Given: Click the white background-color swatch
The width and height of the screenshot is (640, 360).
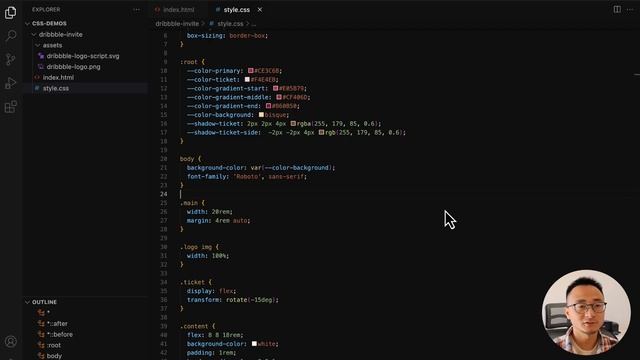Looking at the screenshot, I should (254, 344).
